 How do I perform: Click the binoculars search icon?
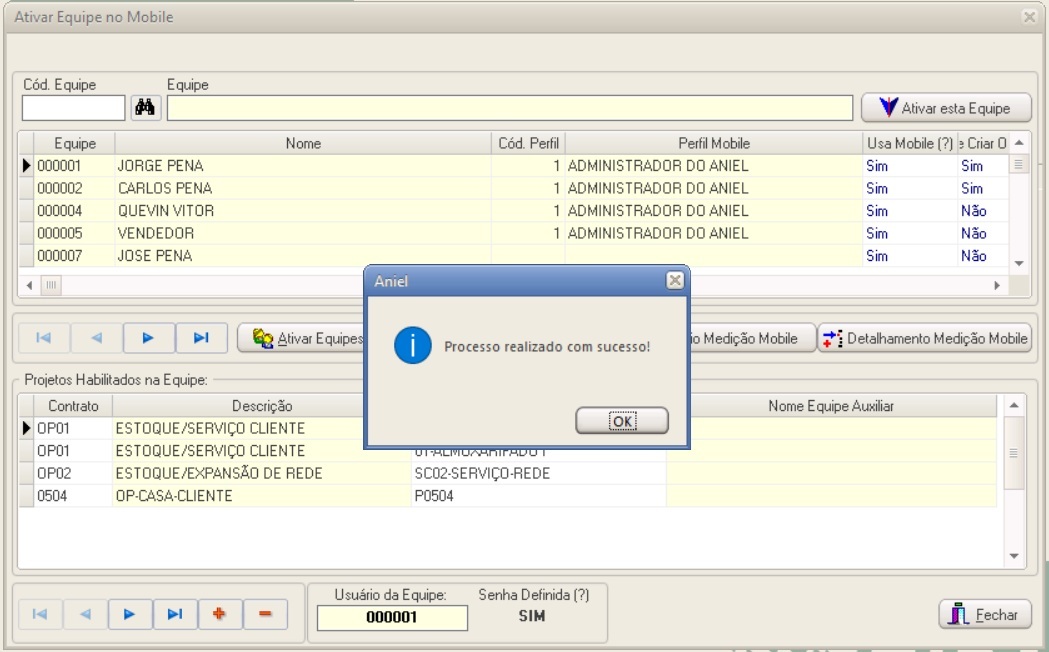146,108
